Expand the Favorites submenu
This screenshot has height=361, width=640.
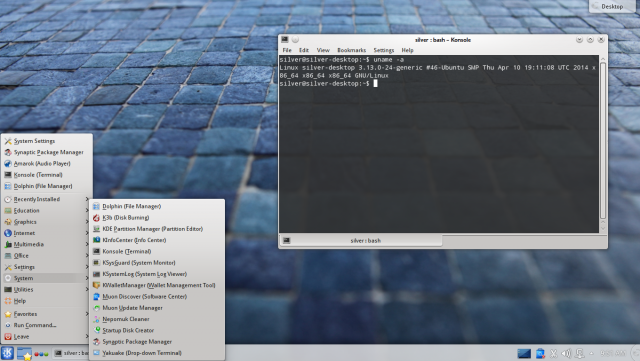pos(47,314)
